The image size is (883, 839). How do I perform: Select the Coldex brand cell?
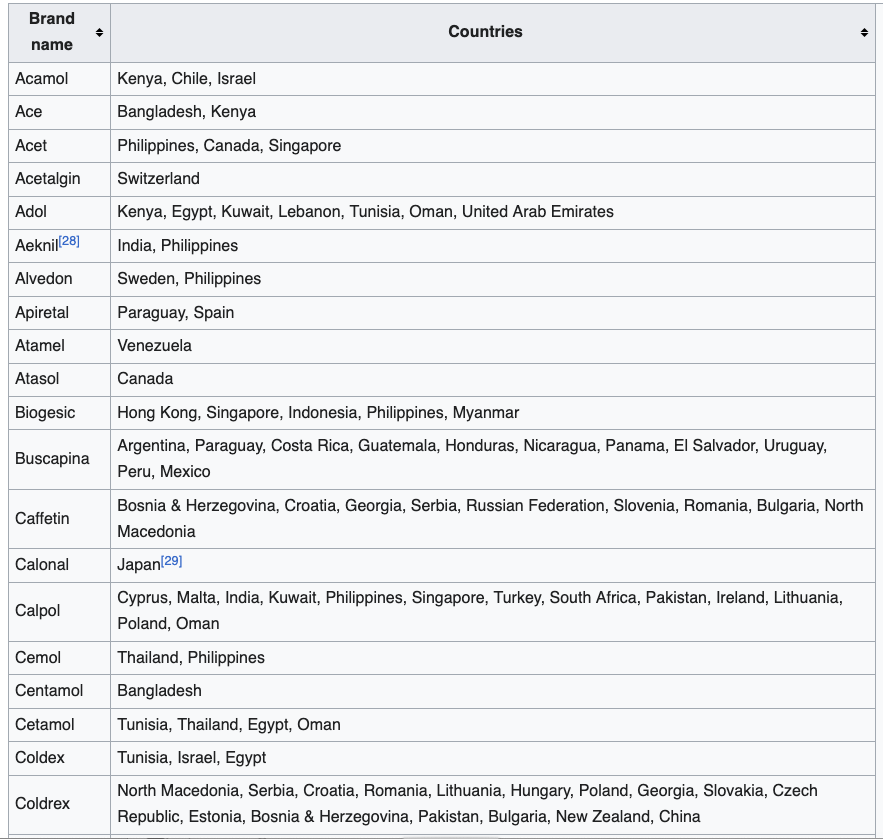pos(60,758)
